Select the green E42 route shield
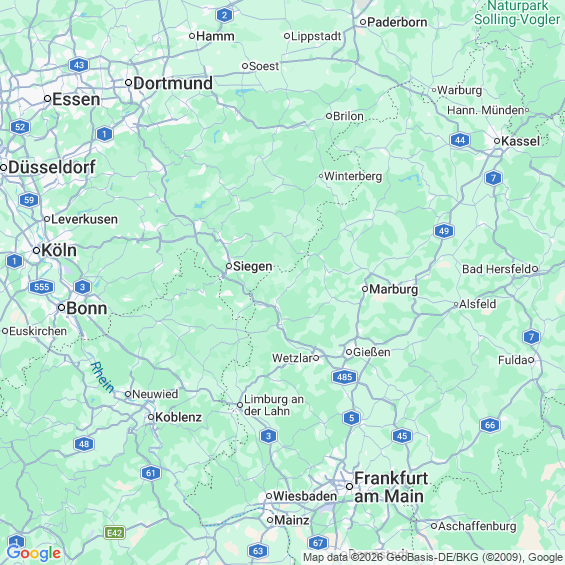This screenshot has height=565, width=565. (x=115, y=533)
